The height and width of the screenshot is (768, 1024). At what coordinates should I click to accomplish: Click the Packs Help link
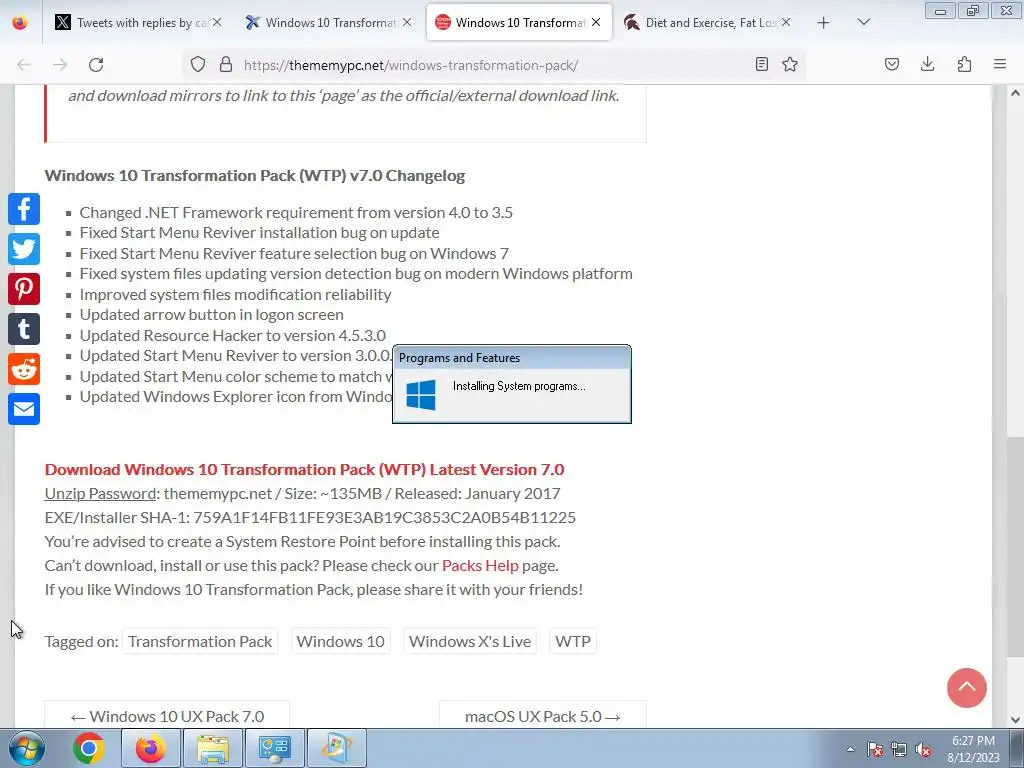480,566
